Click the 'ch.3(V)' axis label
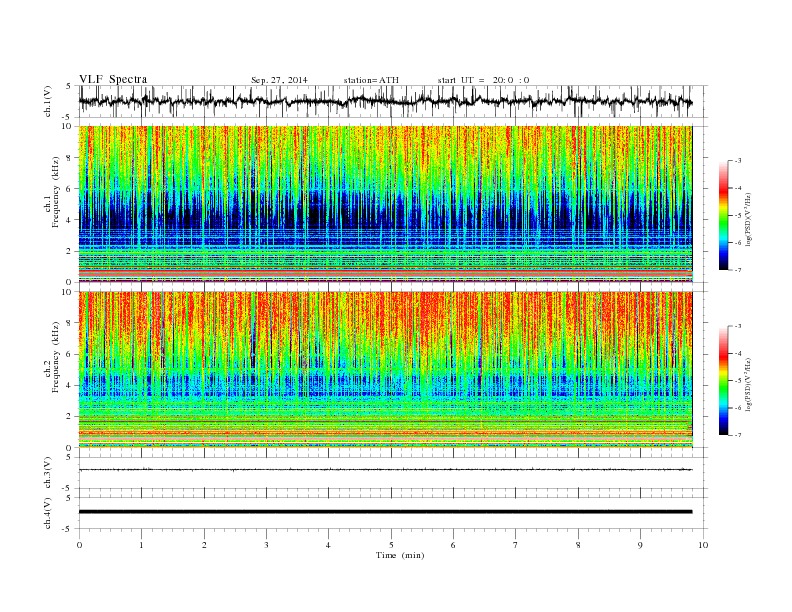Viewport: 792px width, 612px height. 48,473
